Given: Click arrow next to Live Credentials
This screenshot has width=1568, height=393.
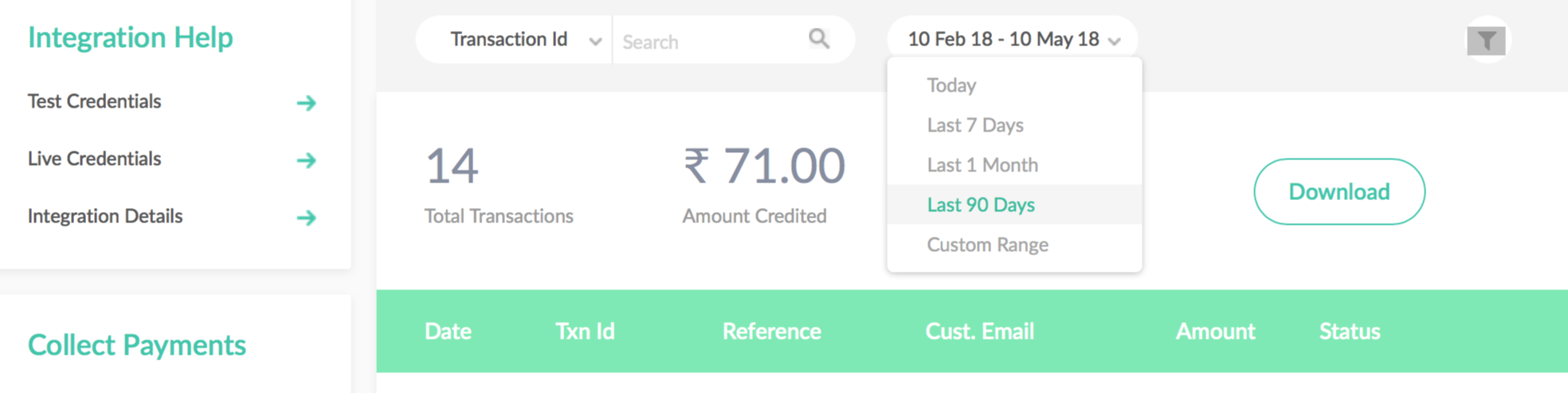Looking at the screenshot, I should 307,160.
